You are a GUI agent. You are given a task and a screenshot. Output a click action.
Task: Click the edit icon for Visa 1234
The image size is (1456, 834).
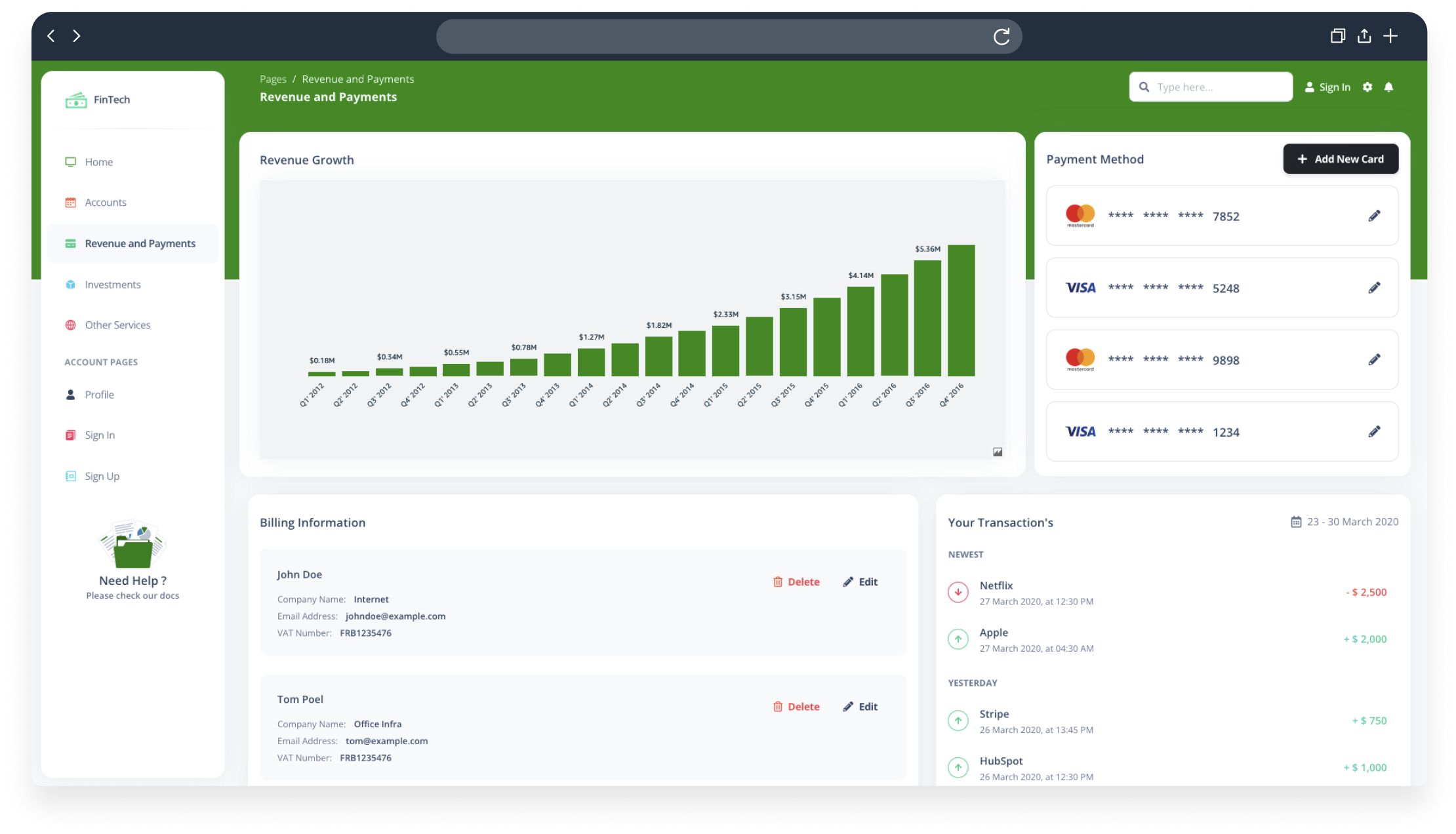click(1374, 431)
